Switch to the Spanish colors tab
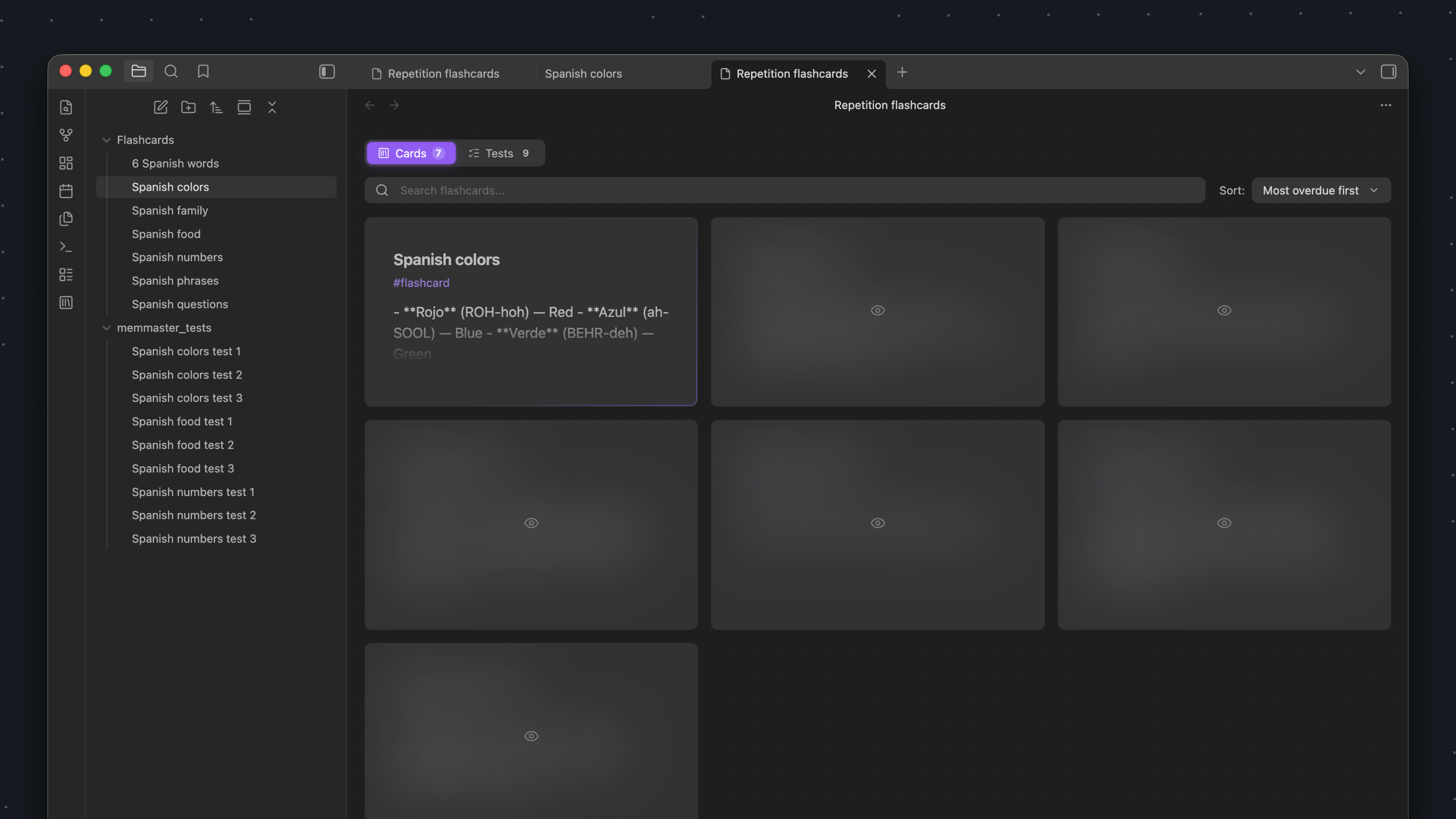The image size is (1456, 819). click(583, 74)
